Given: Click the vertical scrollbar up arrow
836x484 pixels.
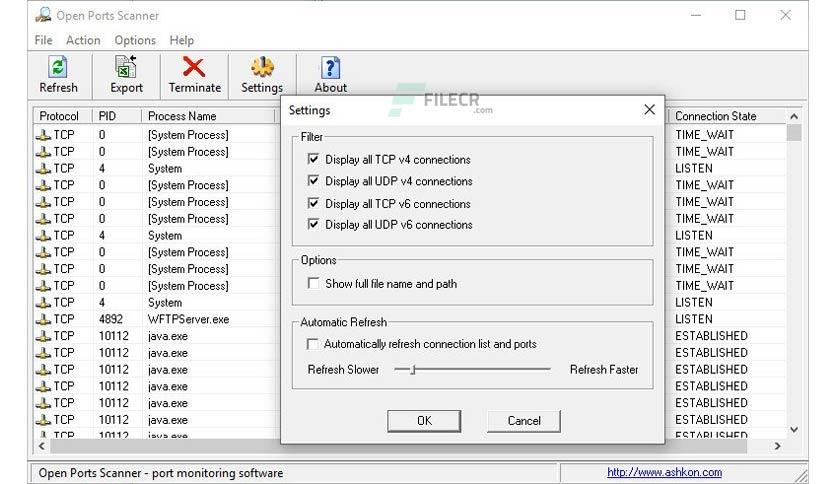Looking at the screenshot, I should coord(794,116).
